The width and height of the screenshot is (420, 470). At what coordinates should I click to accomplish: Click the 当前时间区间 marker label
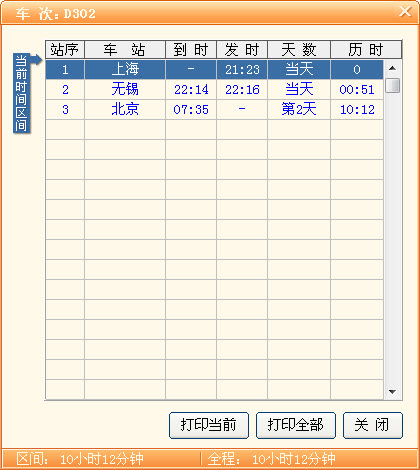coord(22,93)
